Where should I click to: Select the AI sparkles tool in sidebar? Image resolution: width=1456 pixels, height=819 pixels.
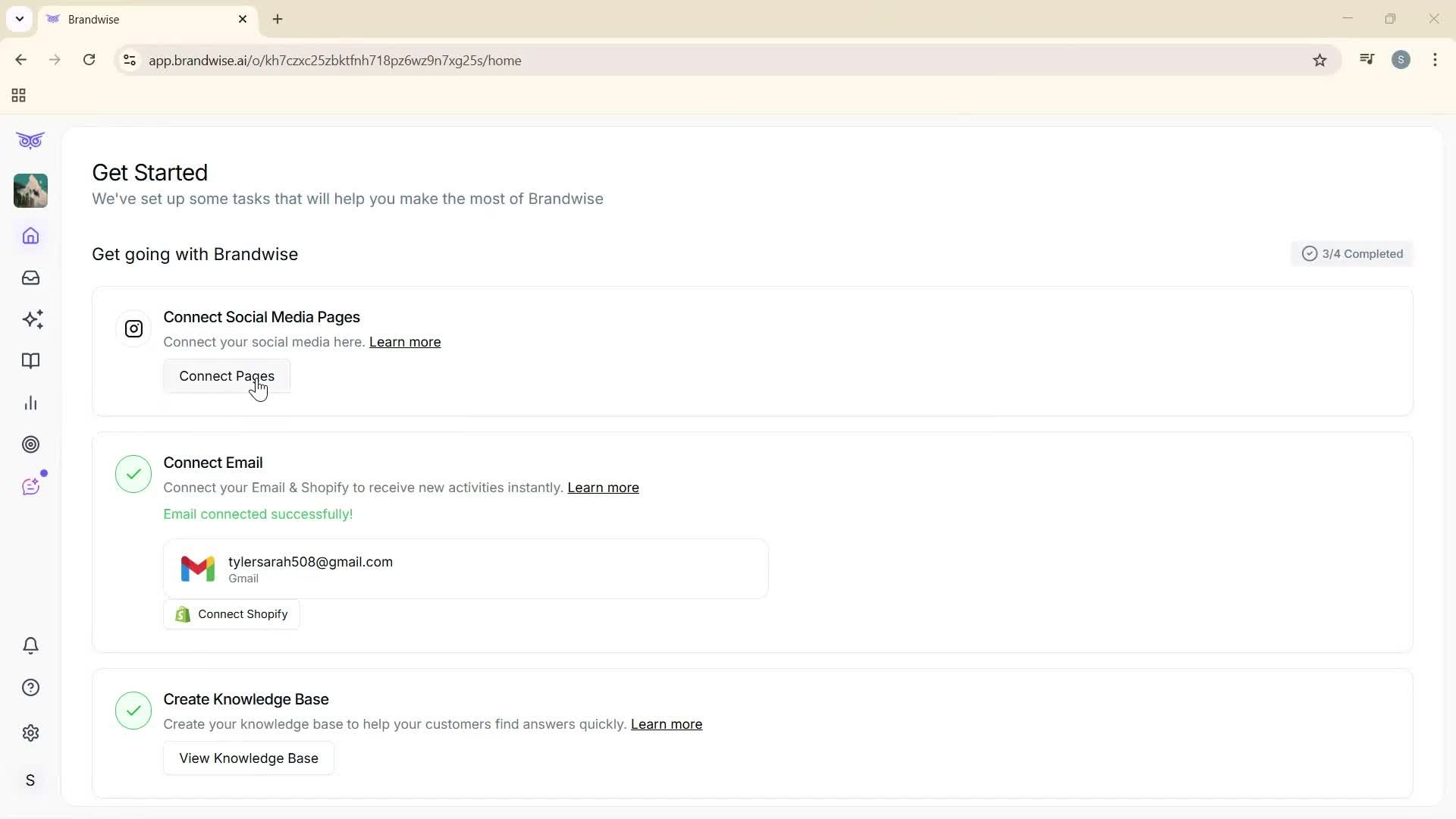(32, 319)
